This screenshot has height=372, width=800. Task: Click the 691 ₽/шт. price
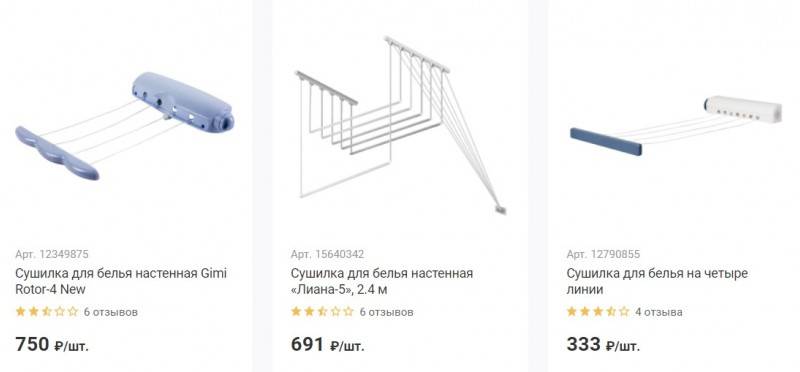click(x=328, y=345)
